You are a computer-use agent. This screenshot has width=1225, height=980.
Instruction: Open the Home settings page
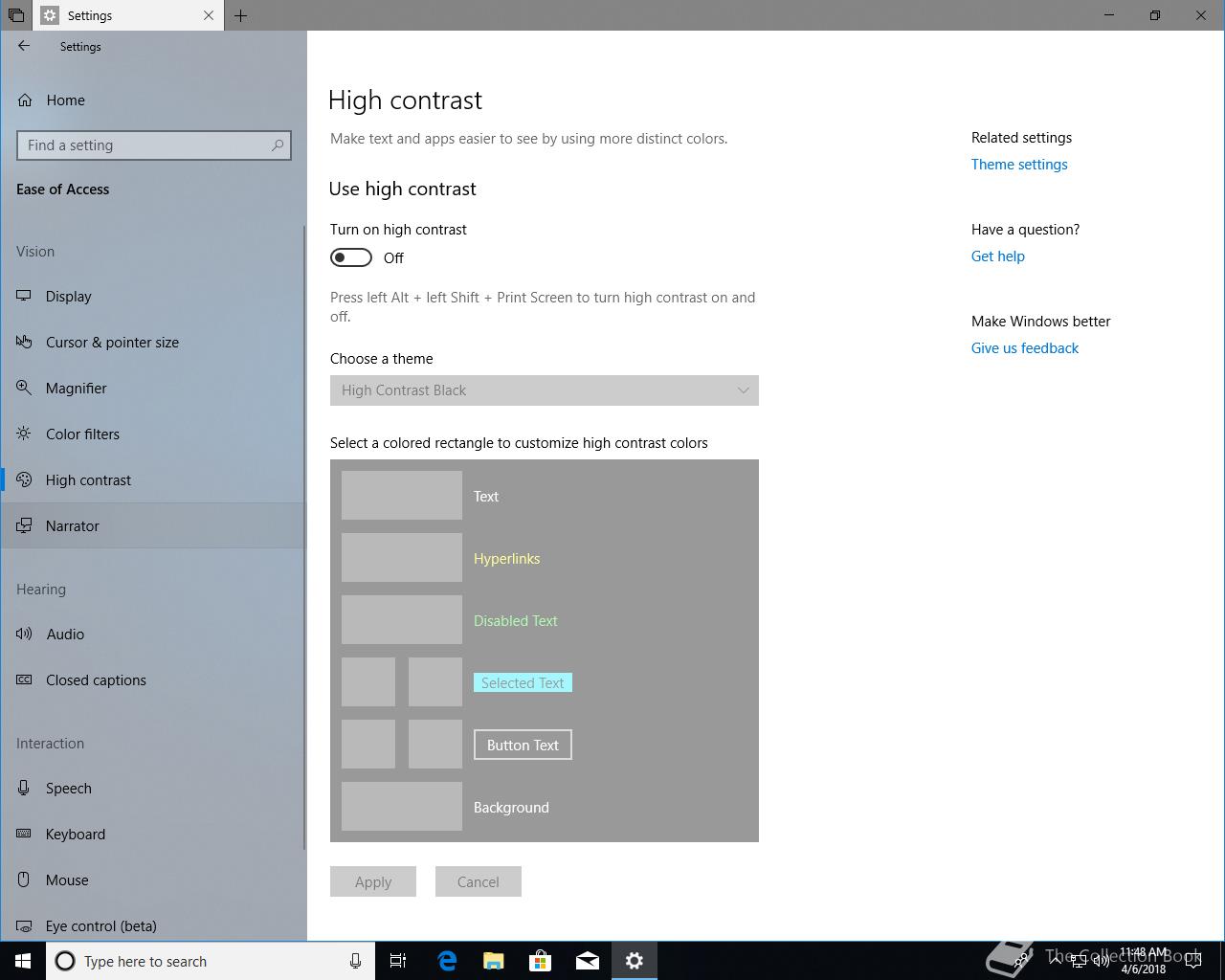tap(153, 100)
